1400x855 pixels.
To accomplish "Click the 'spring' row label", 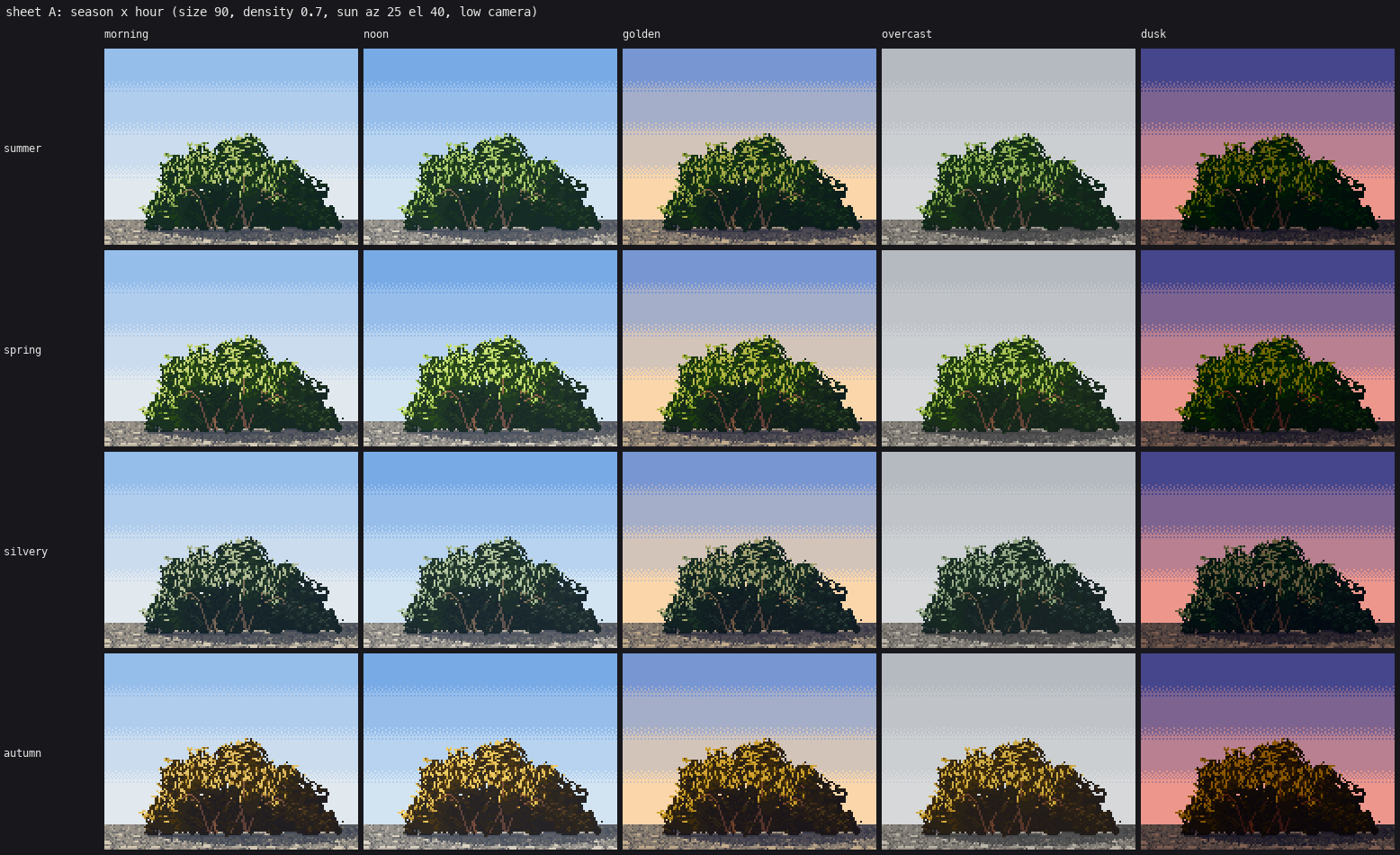I will click(22, 350).
